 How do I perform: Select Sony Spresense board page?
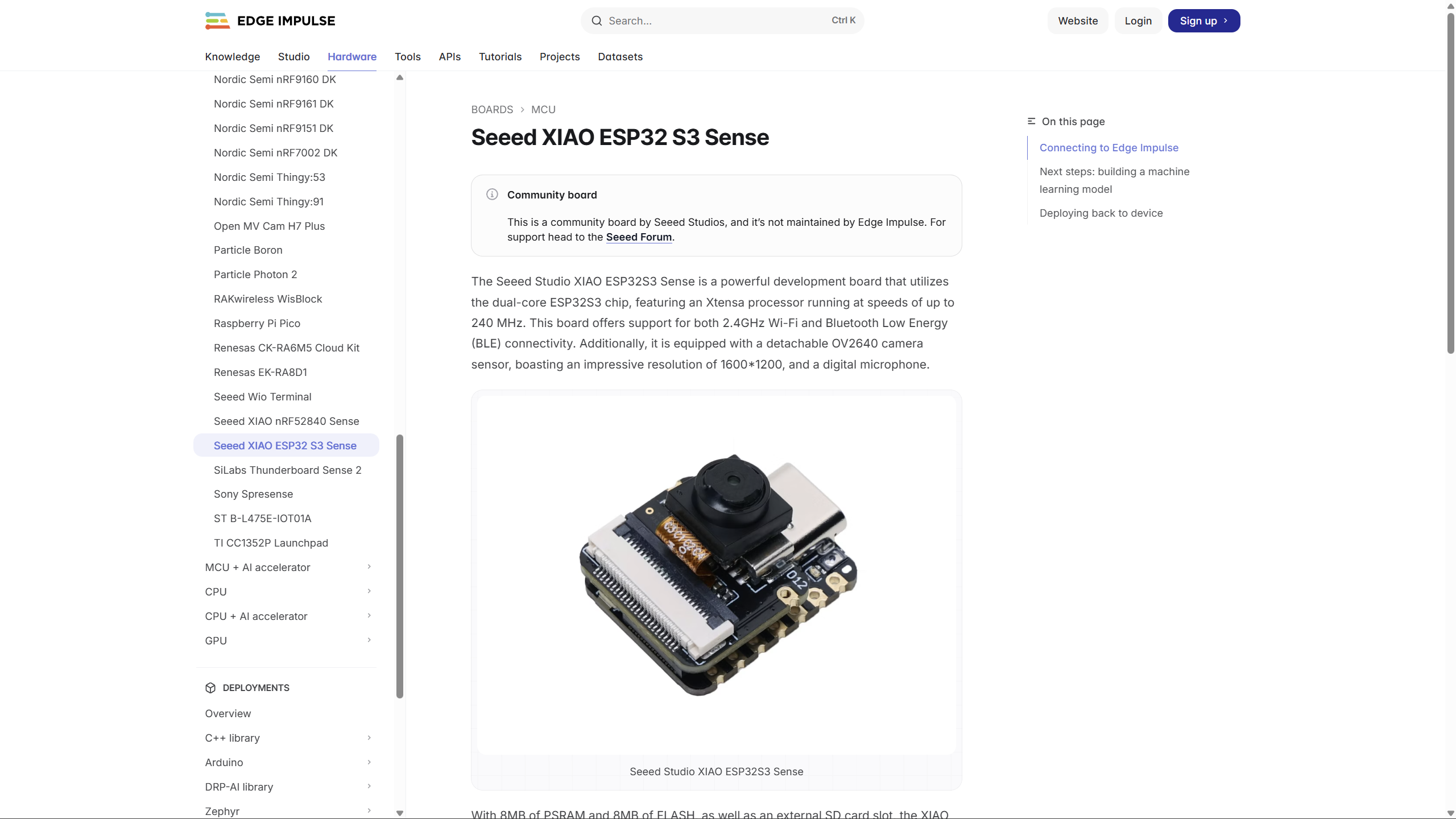click(x=253, y=494)
